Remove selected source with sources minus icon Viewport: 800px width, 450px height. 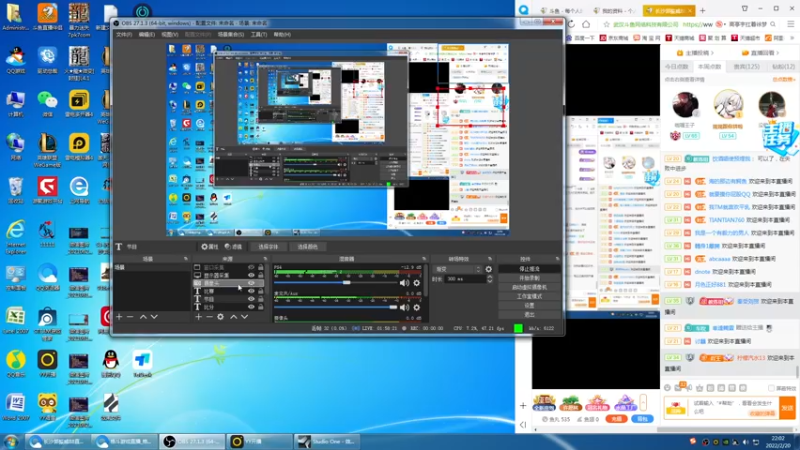pyautogui.click(x=209, y=317)
